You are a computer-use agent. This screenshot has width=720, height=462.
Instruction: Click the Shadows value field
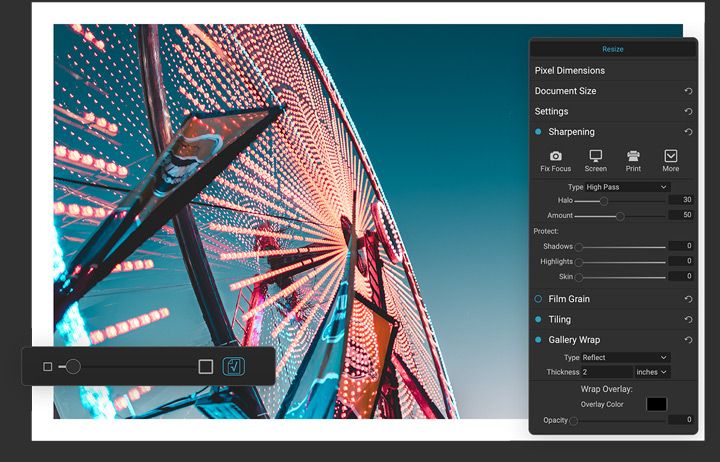pos(681,246)
